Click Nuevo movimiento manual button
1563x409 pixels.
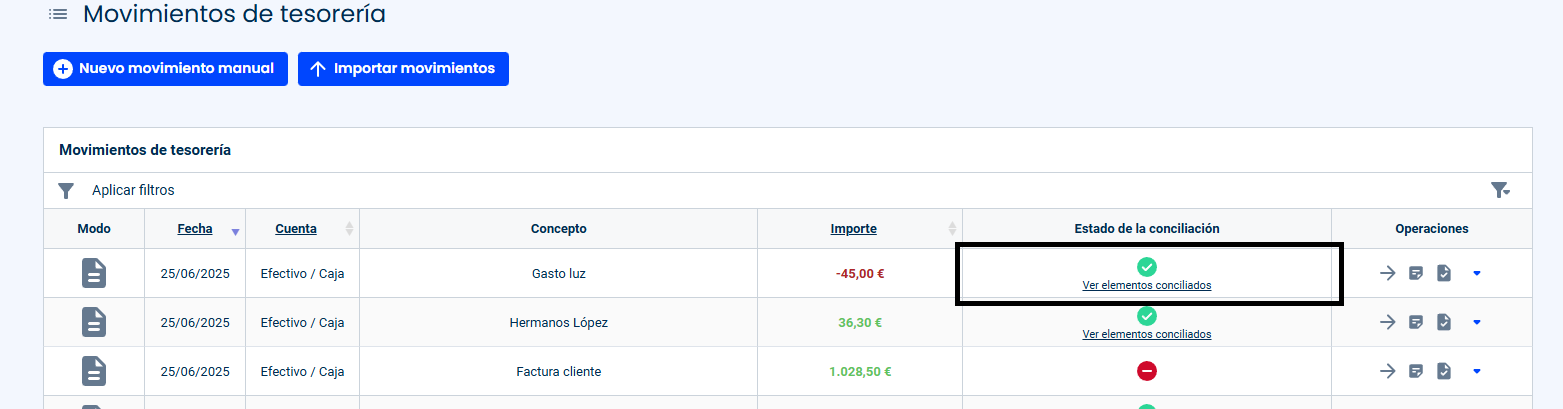[165, 69]
